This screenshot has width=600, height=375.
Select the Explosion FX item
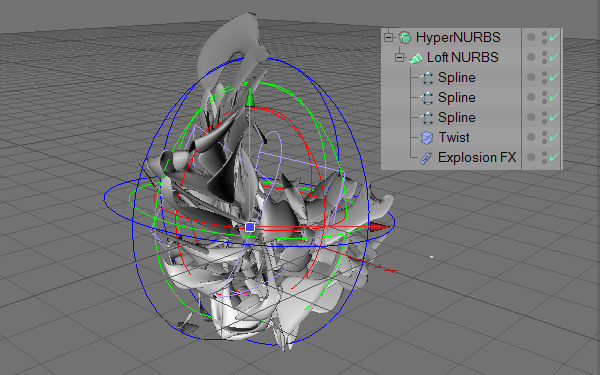click(477, 157)
